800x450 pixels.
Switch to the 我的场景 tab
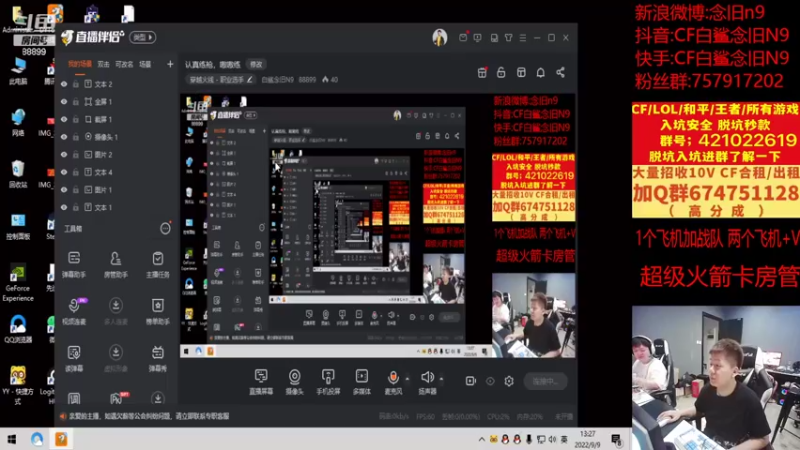[80, 64]
